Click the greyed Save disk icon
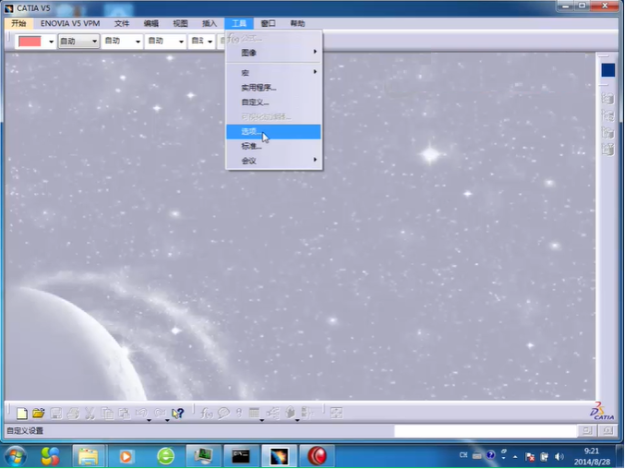 click(x=56, y=413)
